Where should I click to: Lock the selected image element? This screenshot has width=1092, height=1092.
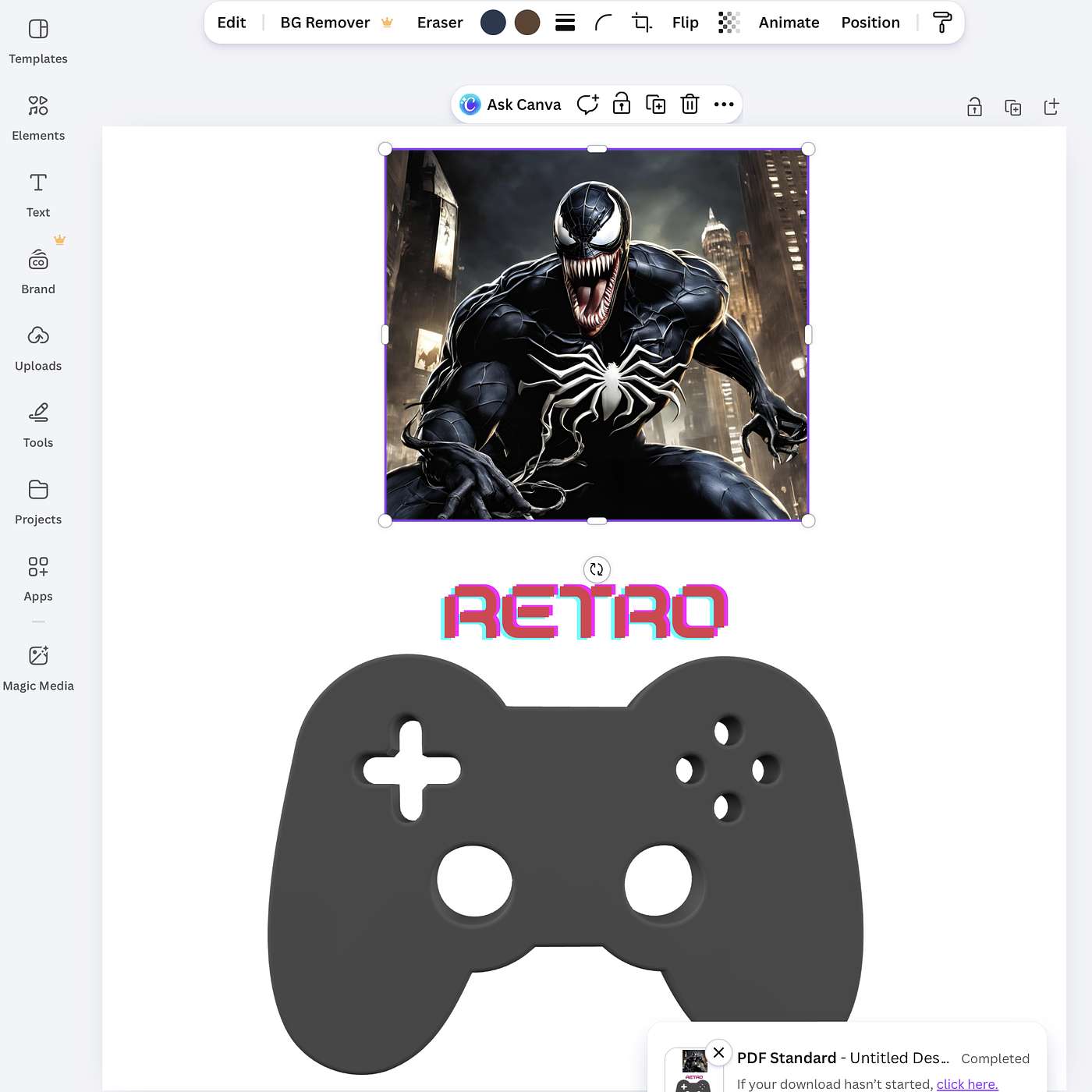point(622,105)
